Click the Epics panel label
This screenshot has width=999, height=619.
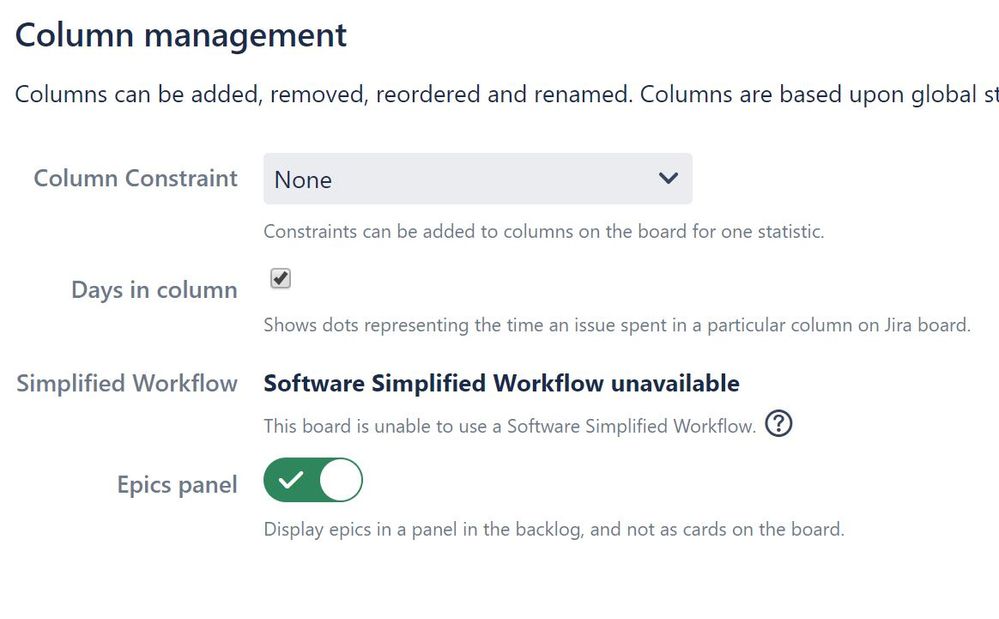(x=176, y=484)
